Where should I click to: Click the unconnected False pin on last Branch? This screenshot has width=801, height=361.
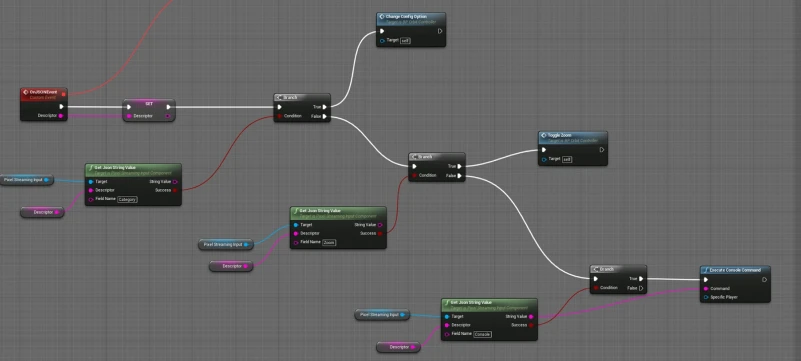point(641,288)
